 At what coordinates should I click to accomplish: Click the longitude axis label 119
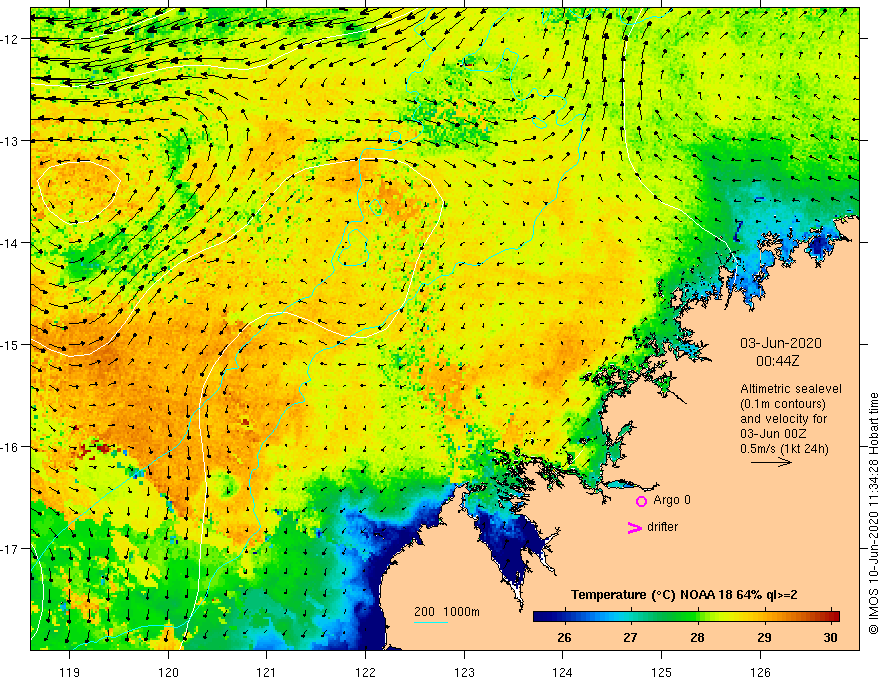point(70,672)
